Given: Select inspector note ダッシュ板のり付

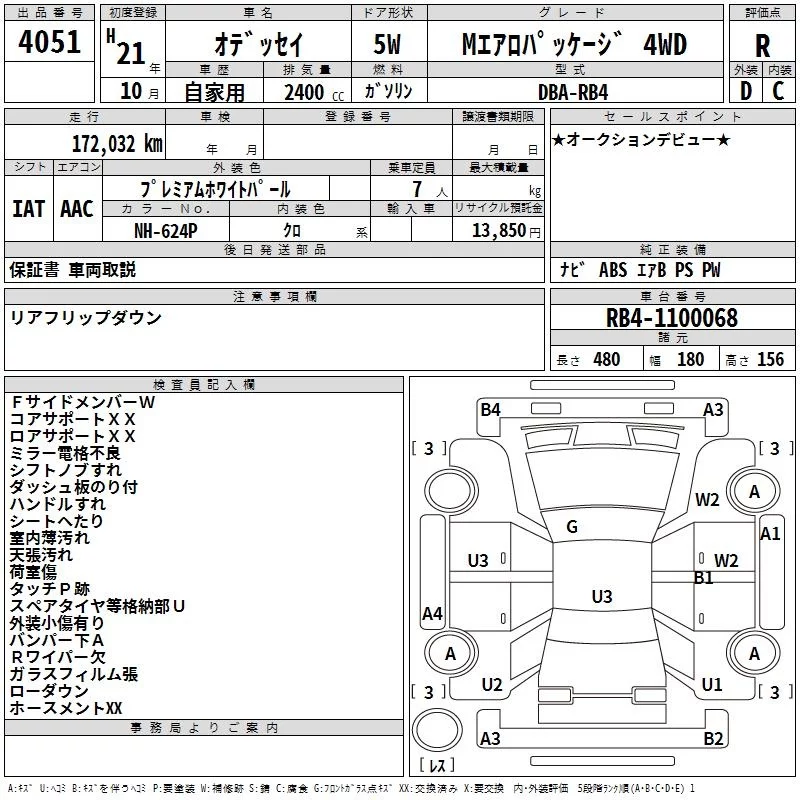Looking at the screenshot, I should pos(73,487).
